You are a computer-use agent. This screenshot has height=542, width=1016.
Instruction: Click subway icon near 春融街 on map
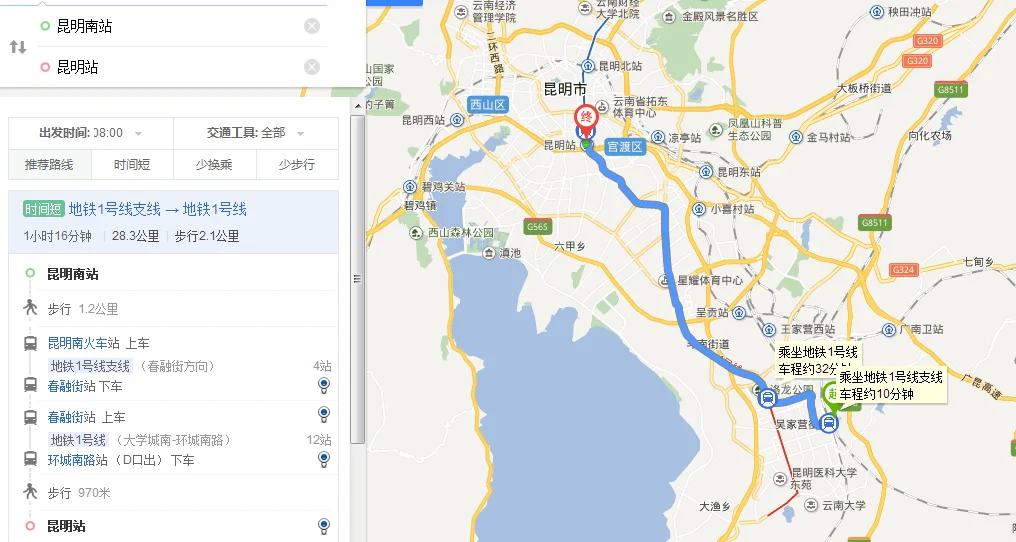coord(768,397)
